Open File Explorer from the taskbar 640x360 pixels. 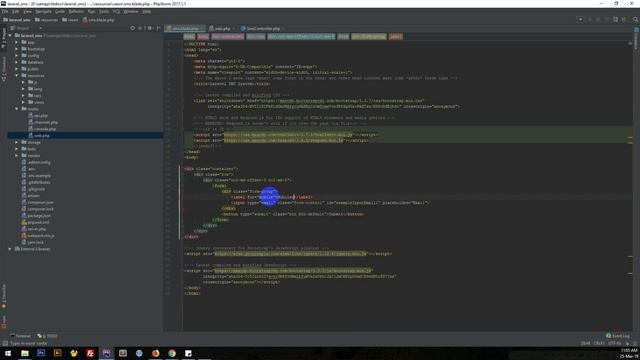point(25,353)
